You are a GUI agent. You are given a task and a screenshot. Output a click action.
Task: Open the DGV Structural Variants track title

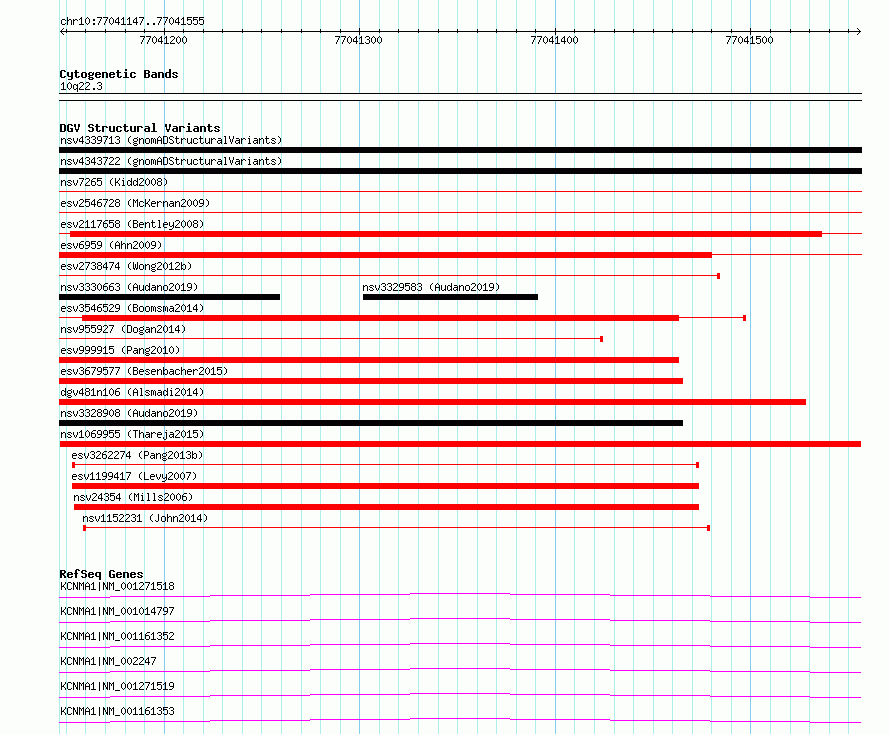(x=140, y=128)
